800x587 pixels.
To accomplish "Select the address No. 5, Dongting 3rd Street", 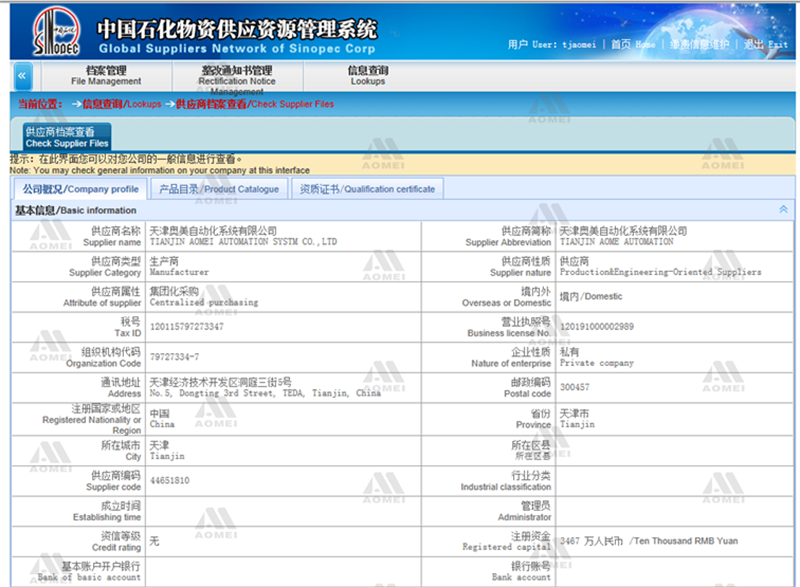I will (x=265, y=393).
